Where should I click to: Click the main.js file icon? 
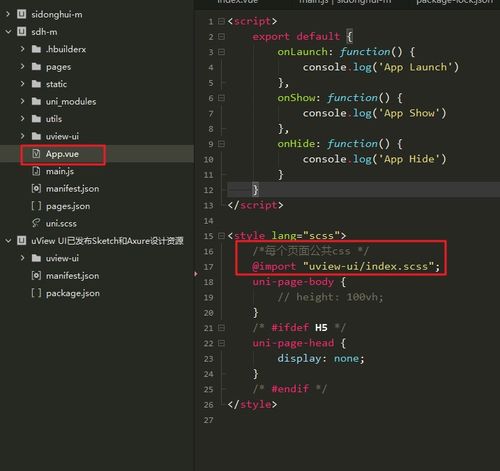(x=36, y=171)
